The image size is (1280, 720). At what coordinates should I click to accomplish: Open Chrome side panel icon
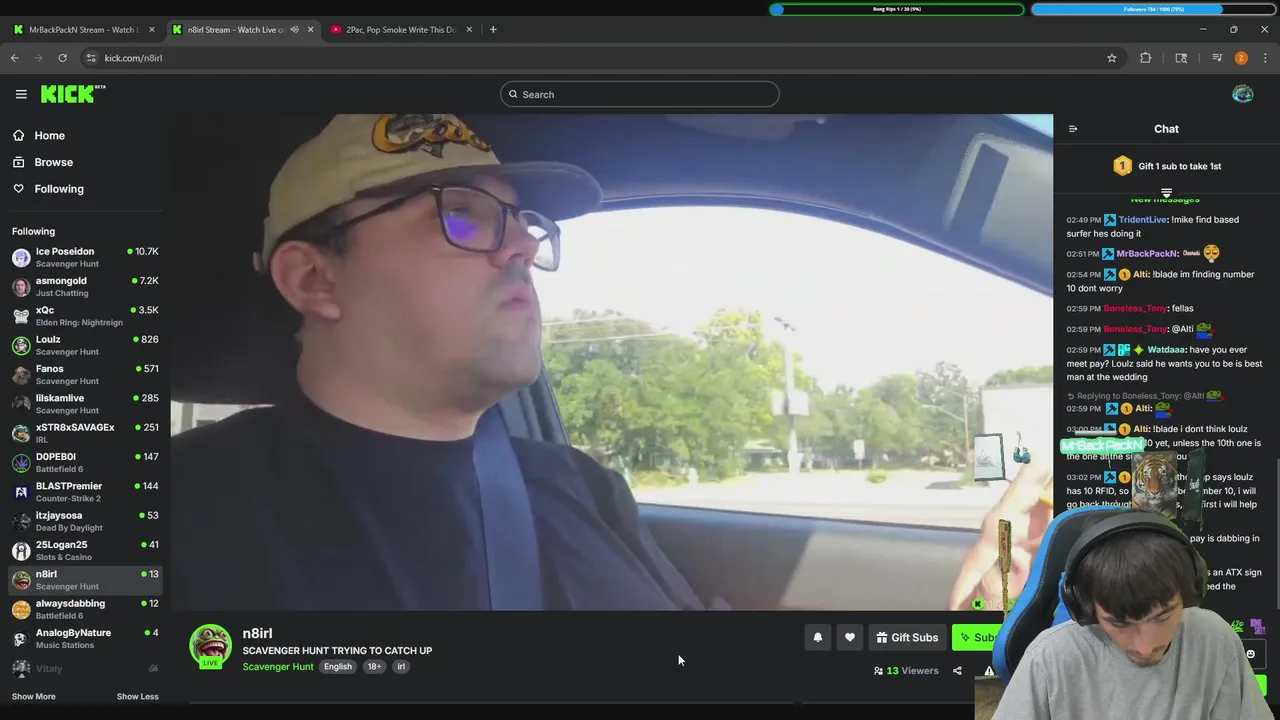(1181, 58)
